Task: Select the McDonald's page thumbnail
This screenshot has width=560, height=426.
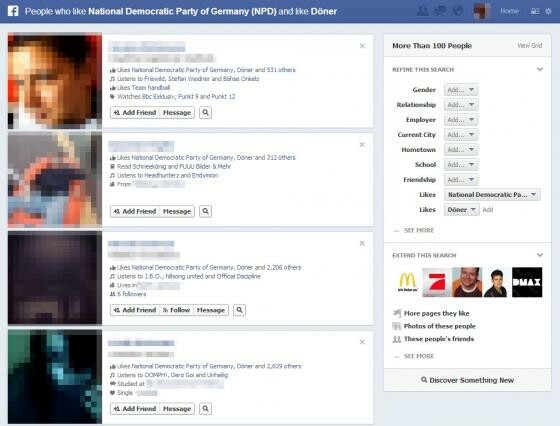Action: coord(407,282)
